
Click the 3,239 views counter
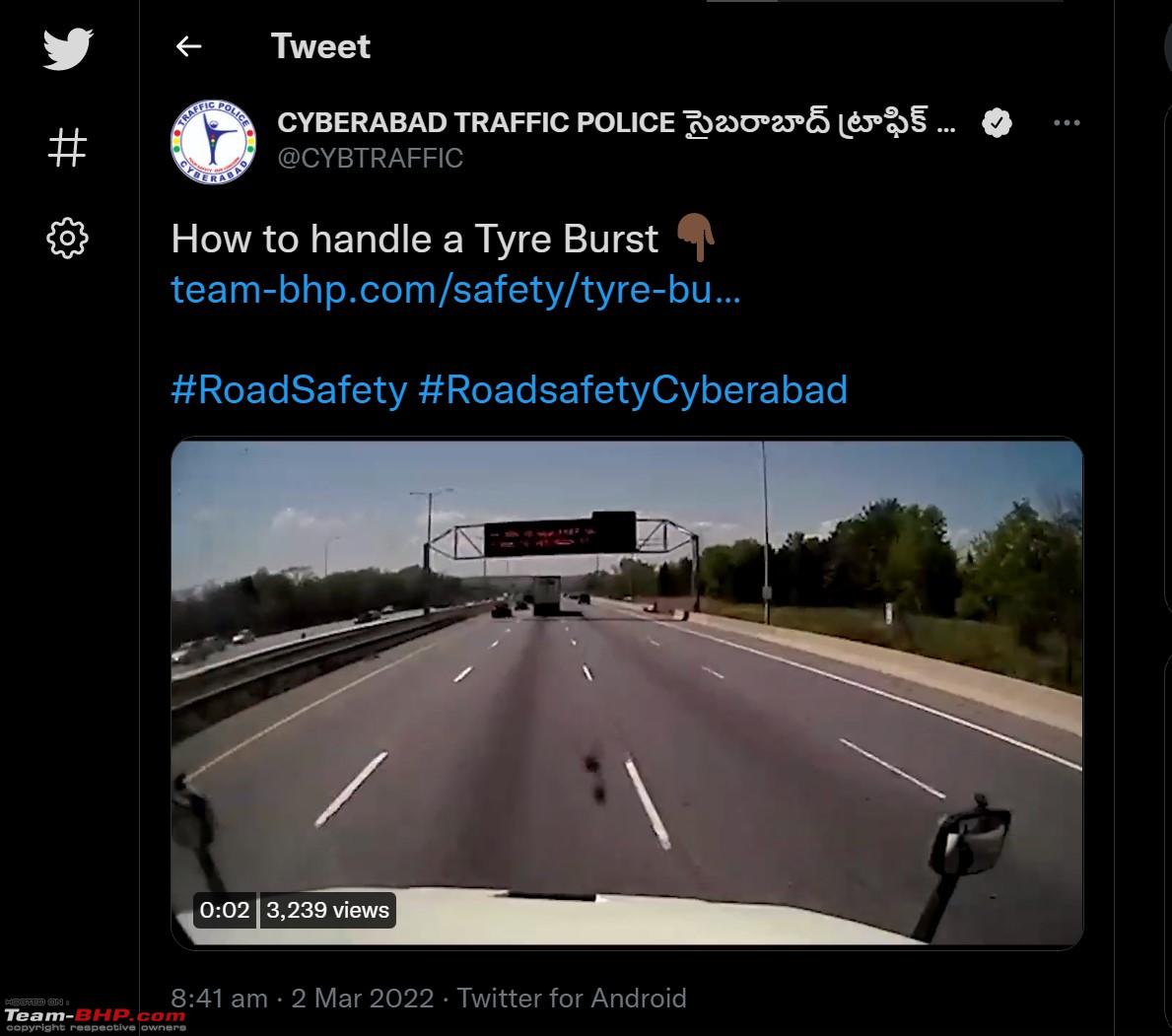(x=327, y=910)
